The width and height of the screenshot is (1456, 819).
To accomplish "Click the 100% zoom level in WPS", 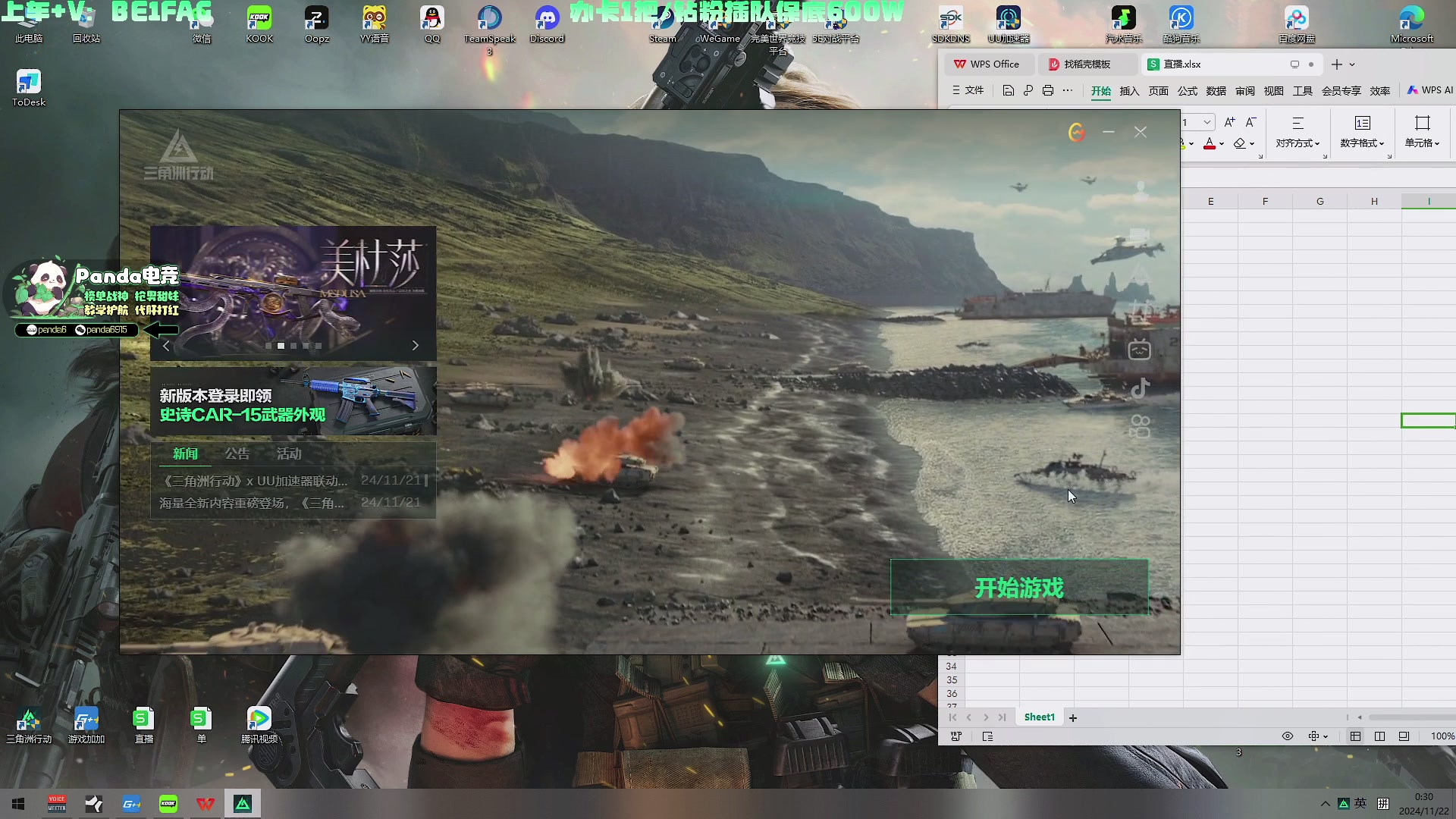I will point(1442,736).
